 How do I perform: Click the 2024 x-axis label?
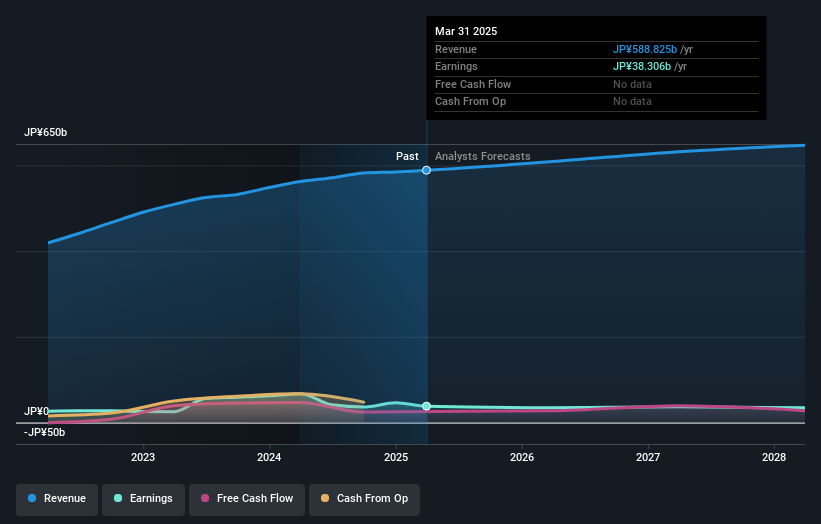(269, 457)
